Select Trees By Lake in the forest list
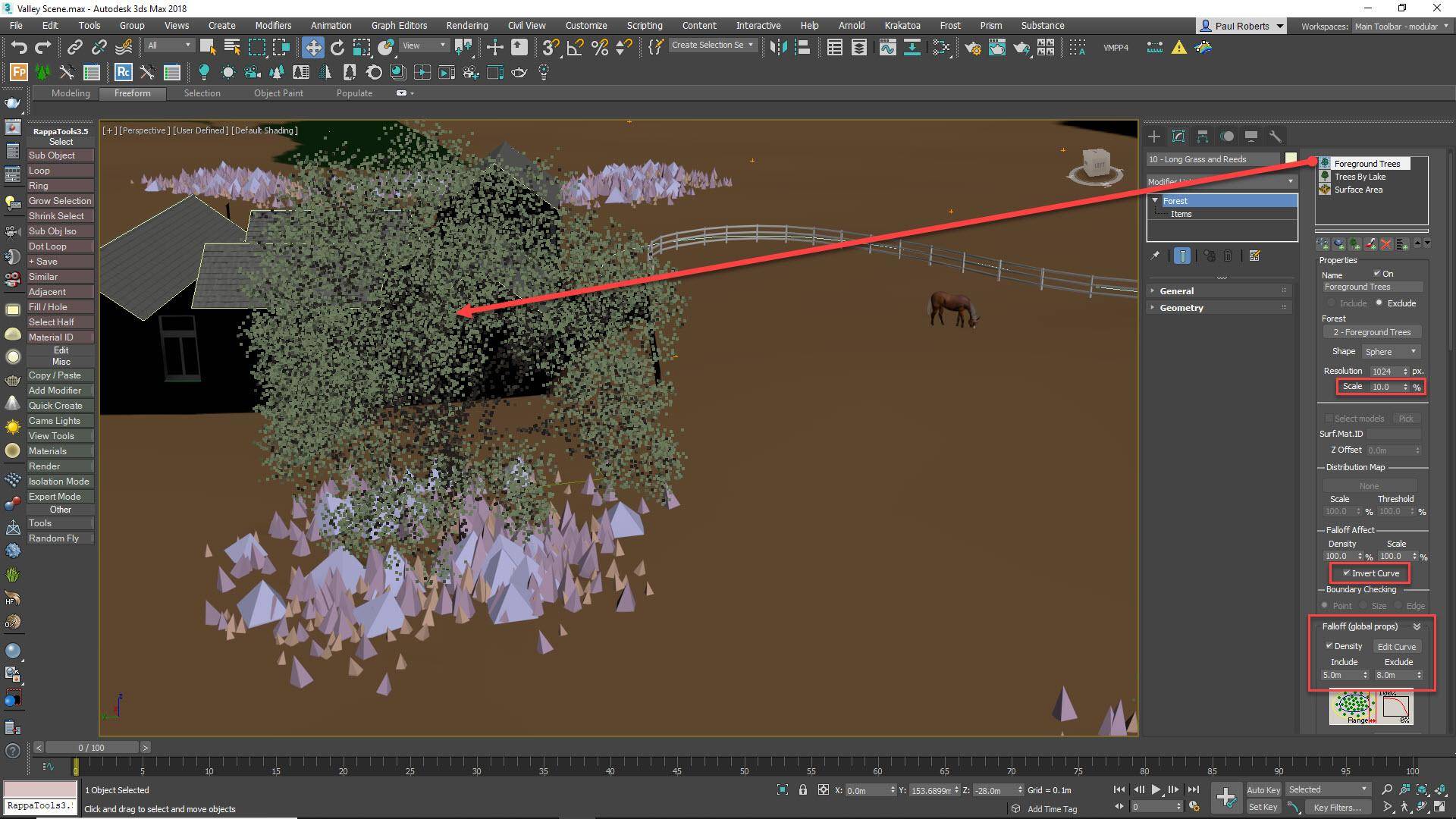 (x=1361, y=176)
